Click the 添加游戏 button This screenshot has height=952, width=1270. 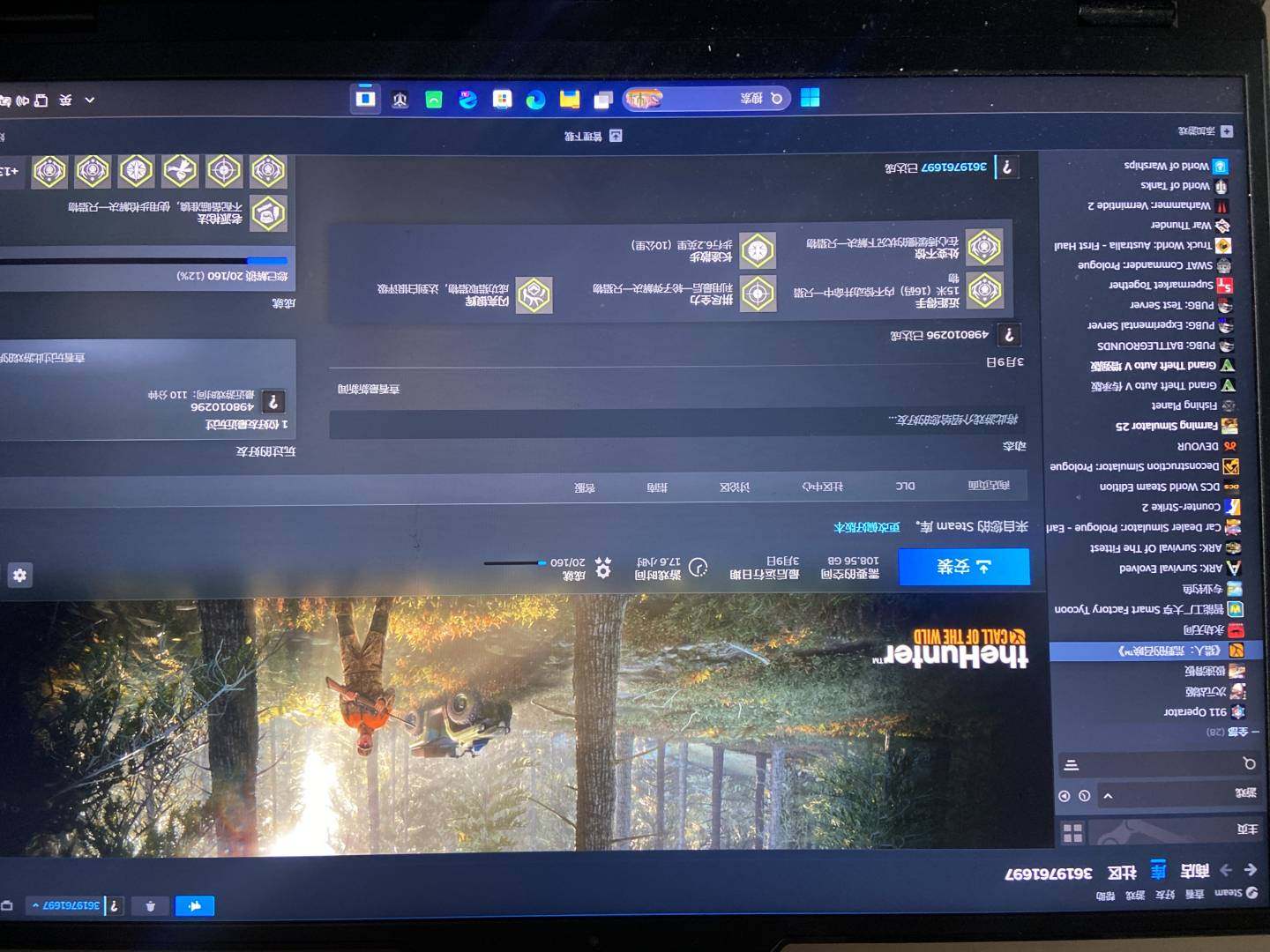coord(1205,131)
